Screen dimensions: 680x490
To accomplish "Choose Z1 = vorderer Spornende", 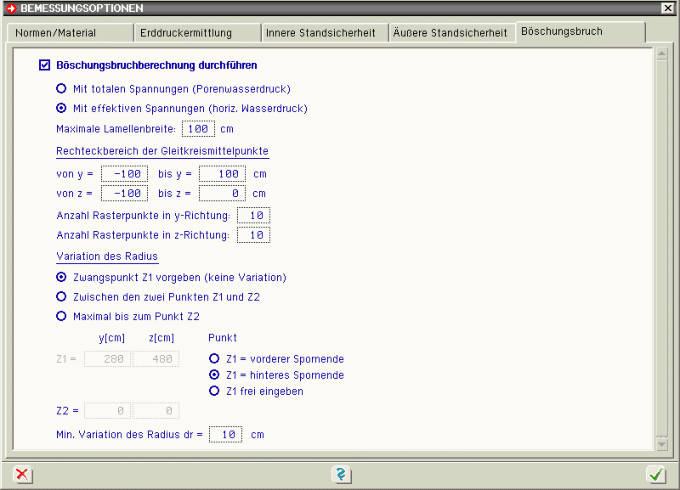I will pos(214,357).
